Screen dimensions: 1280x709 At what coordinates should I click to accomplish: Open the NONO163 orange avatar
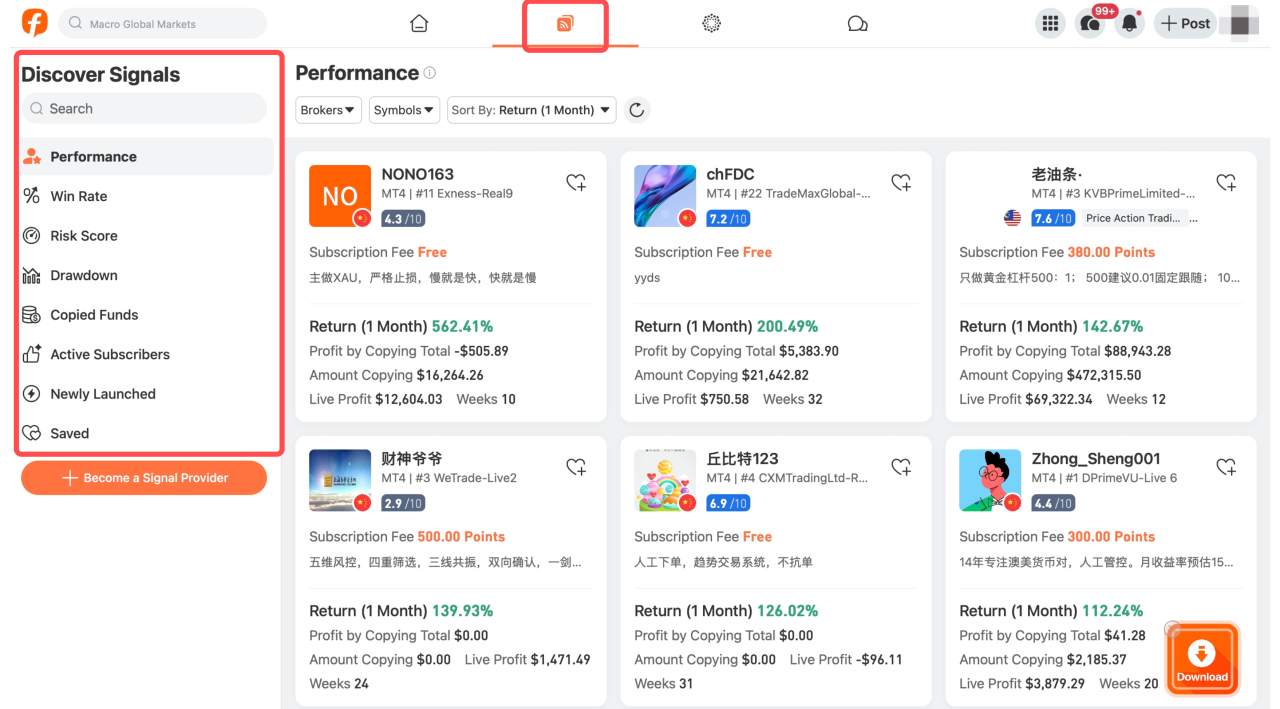(x=340, y=196)
